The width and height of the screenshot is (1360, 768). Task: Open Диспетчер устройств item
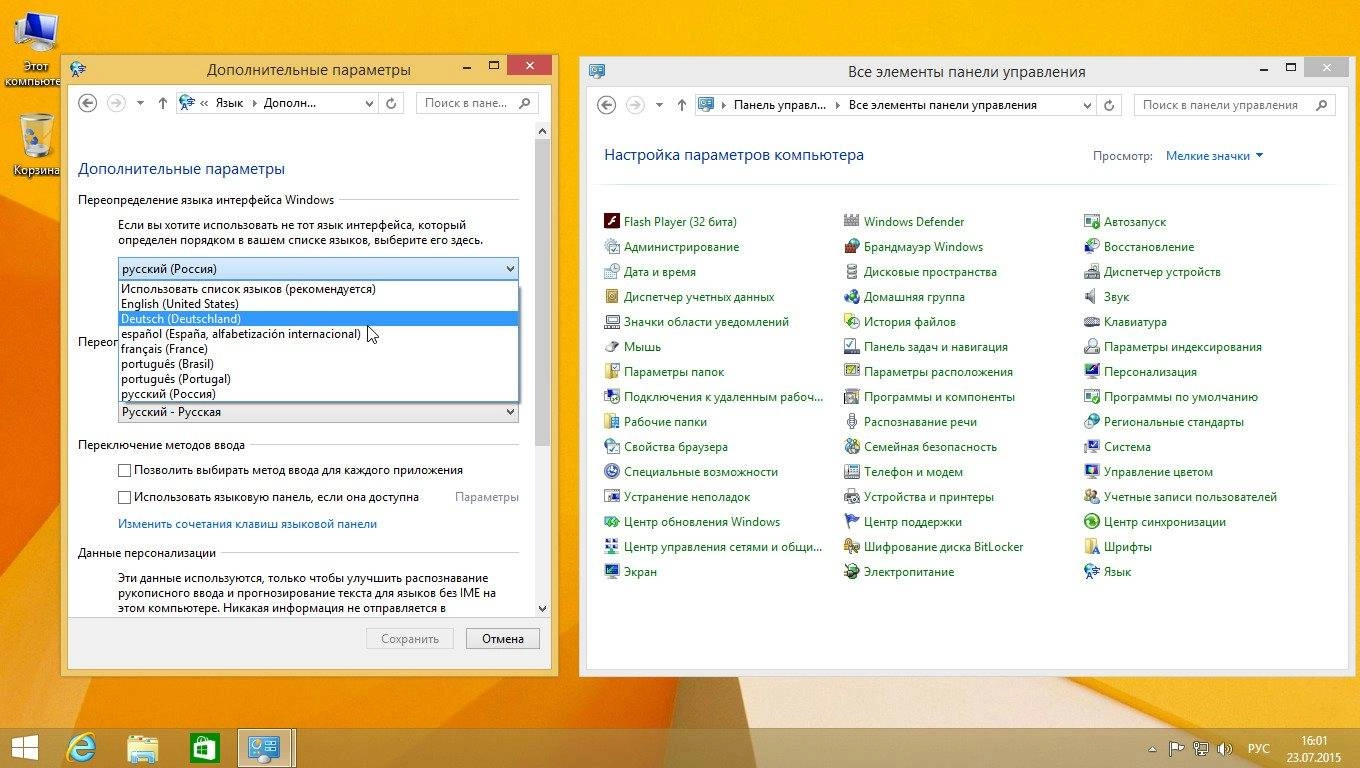click(1152, 272)
